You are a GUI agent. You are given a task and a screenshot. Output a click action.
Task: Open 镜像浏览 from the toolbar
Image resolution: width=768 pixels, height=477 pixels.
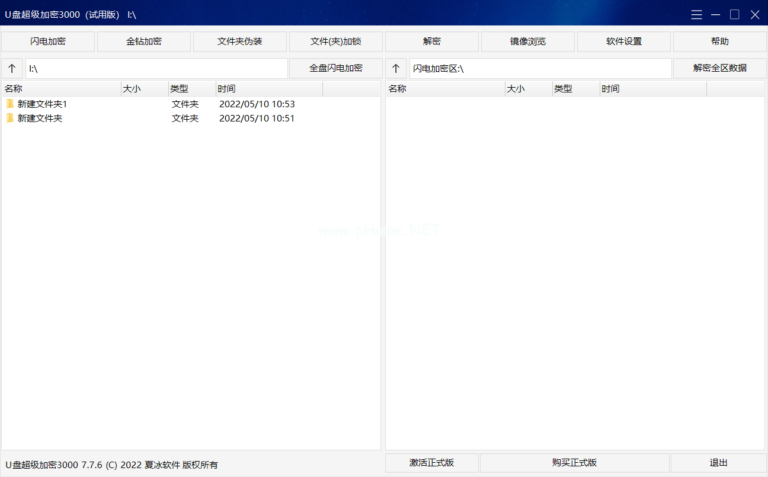(528, 42)
